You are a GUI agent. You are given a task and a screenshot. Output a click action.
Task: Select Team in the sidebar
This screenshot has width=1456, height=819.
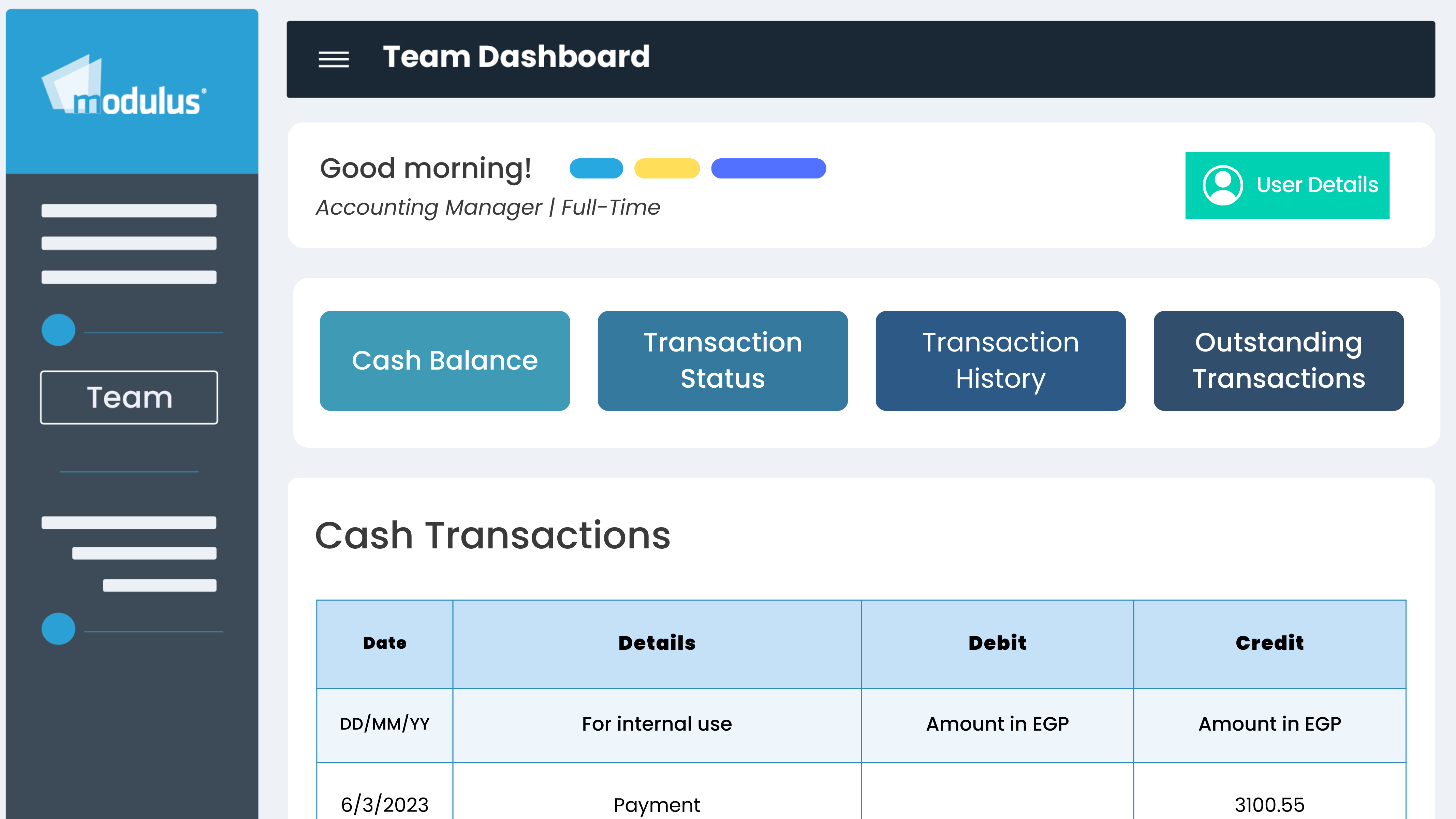(129, 397)
